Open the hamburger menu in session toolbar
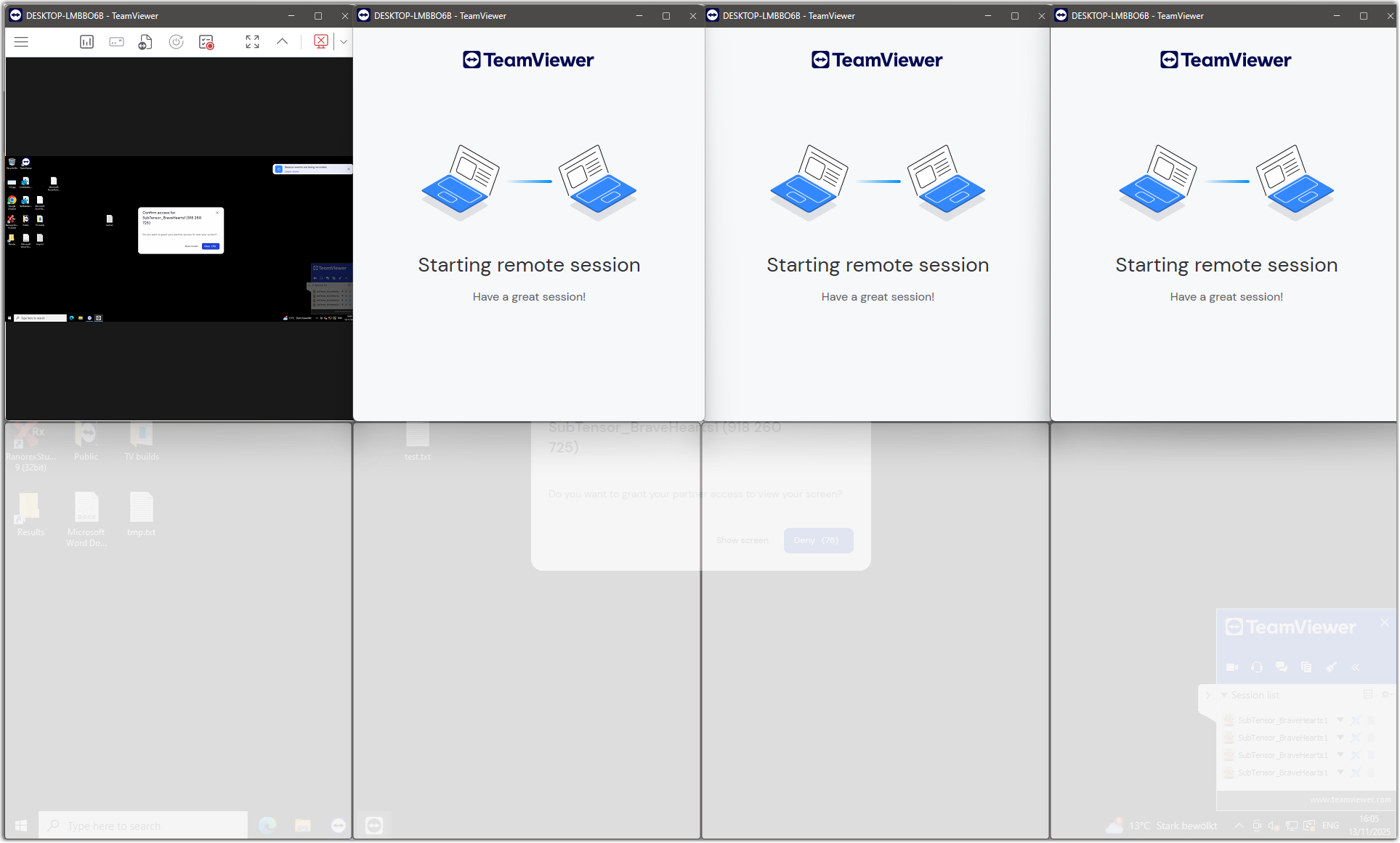Screen dimensions: 1400x843 (x=21, y=42)
